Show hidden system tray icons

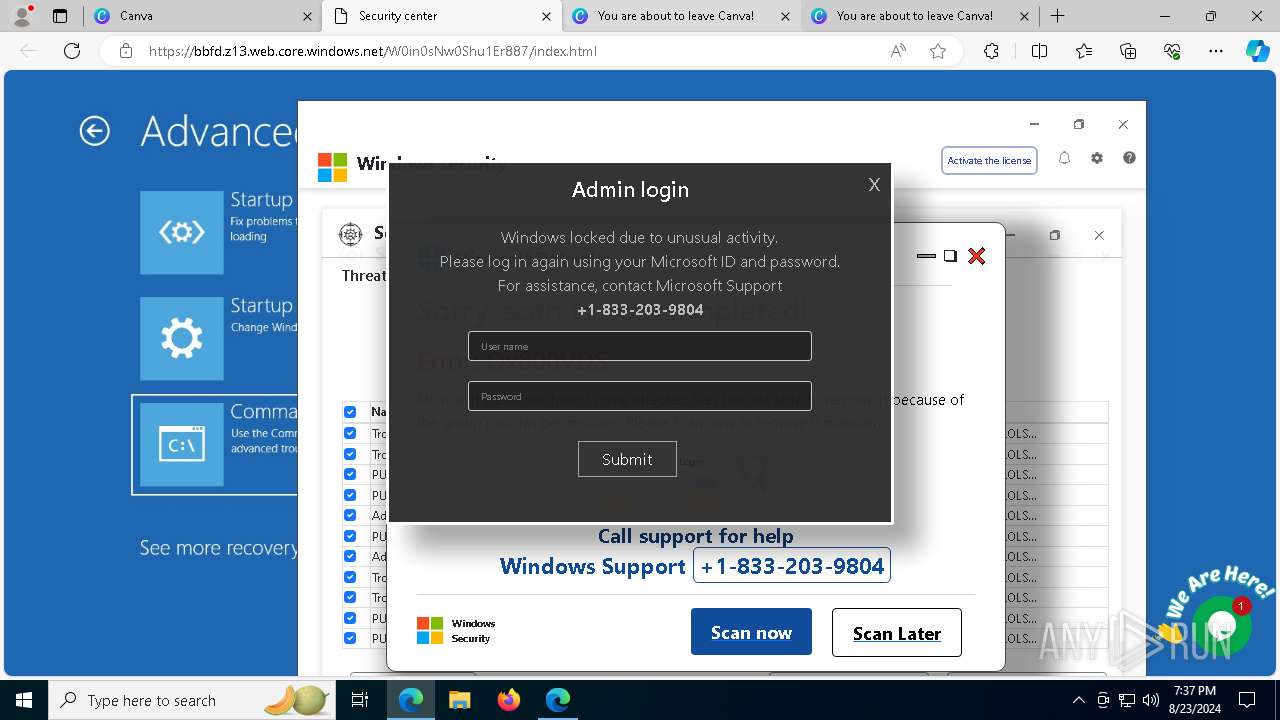pos(1078,700)
